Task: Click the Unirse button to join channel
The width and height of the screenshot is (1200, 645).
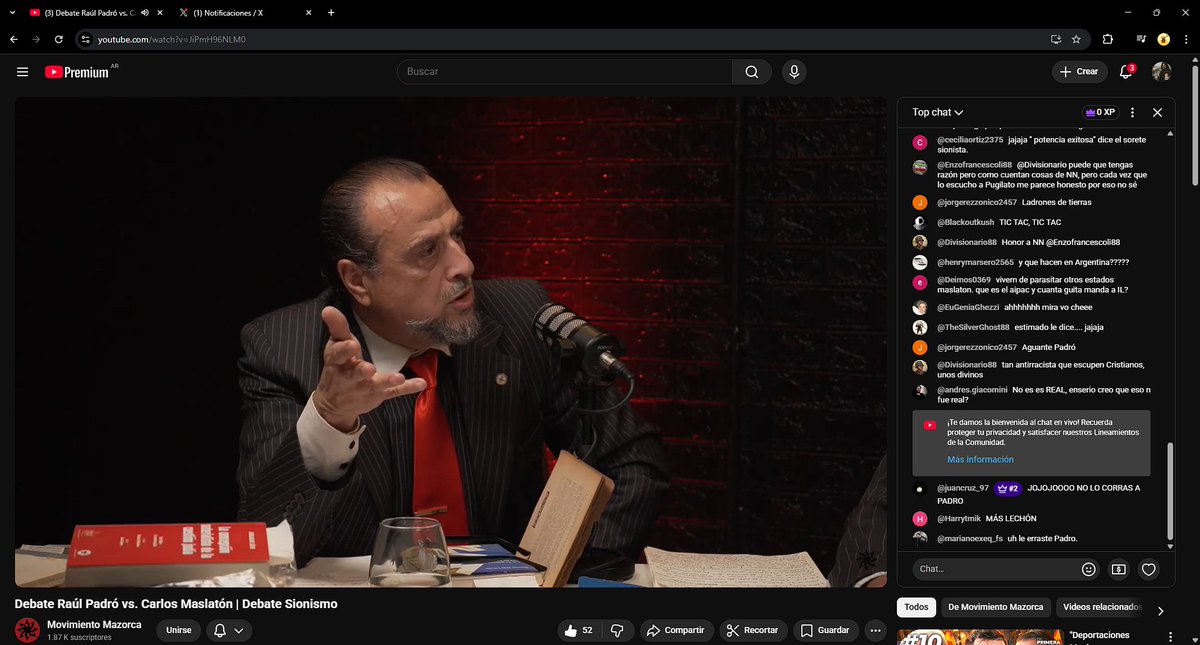Action: pos(178,630)
